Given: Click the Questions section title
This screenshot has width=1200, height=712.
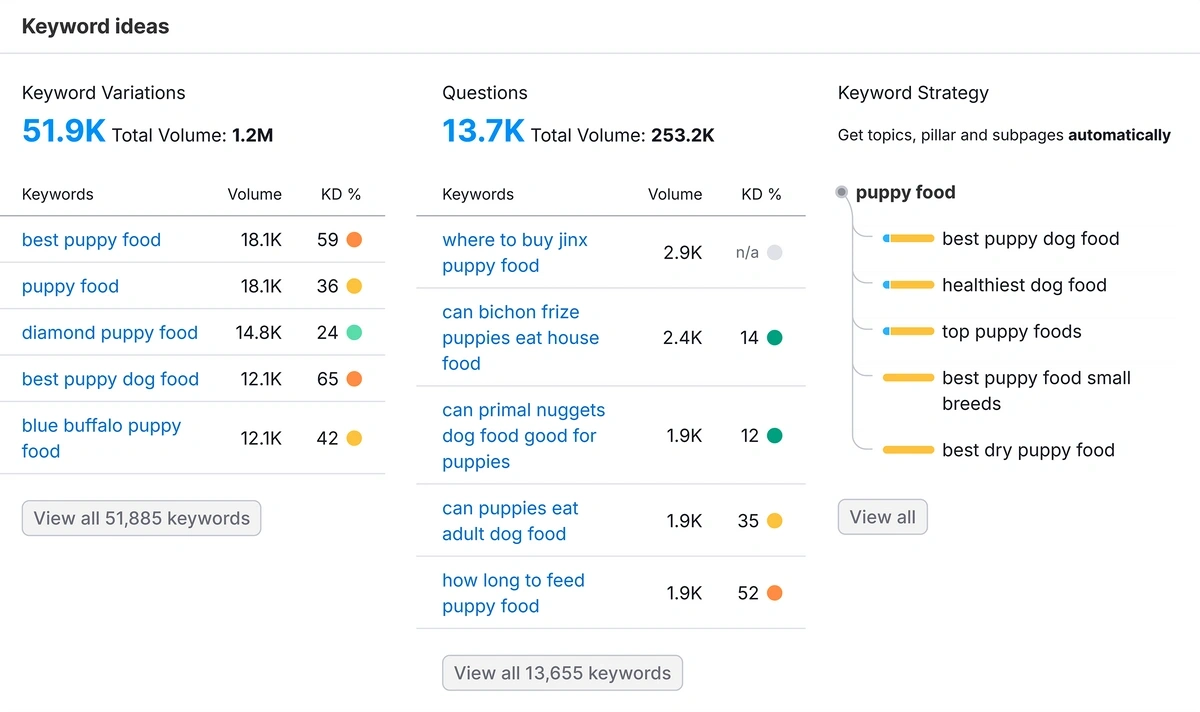Looking at the screenshot, I should 485,93.
